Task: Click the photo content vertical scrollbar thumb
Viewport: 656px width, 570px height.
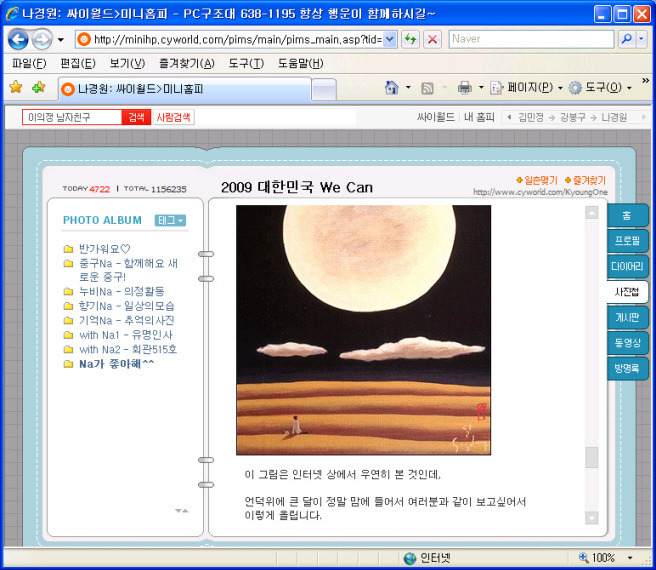Action: coord(591,457)
